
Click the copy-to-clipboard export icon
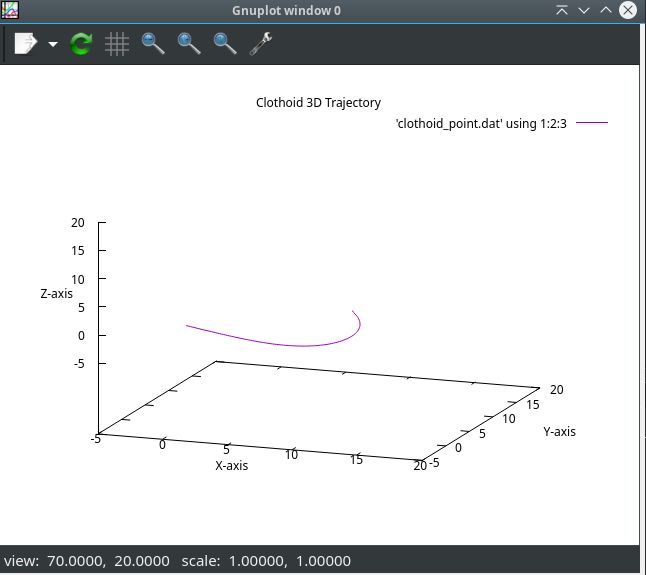(26, 43)
